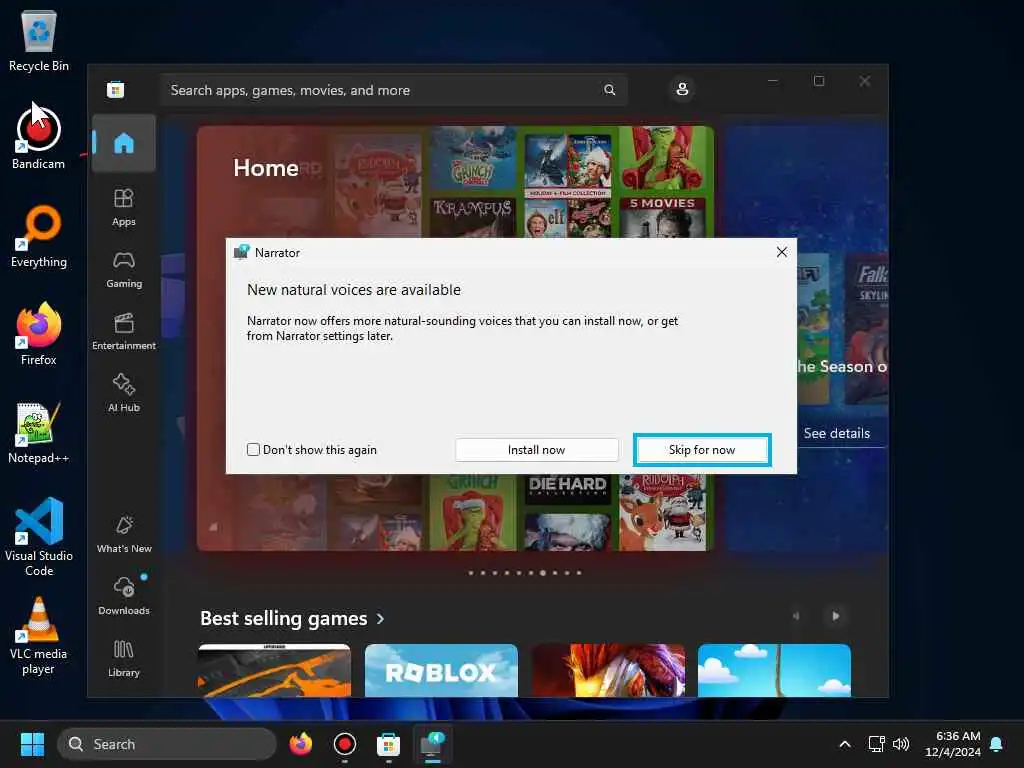Open the Windows Start menu
1024x768 pixels.
pos(32,744)
